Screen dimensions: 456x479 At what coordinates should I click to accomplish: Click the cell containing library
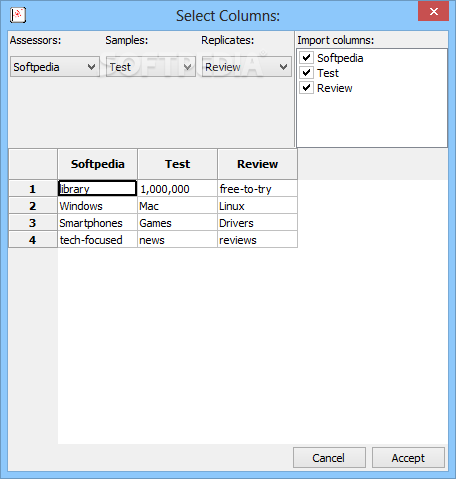coord(97,188)
